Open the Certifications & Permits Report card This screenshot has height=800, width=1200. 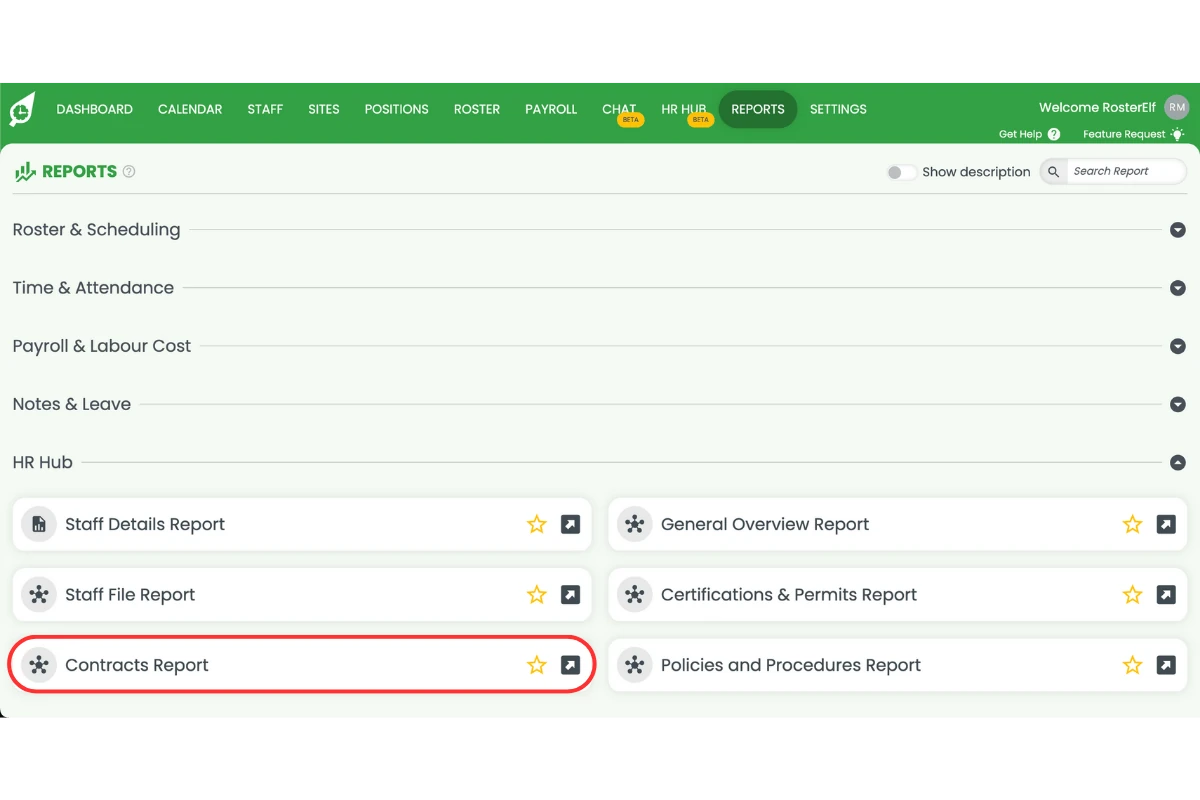click(898, 595)
